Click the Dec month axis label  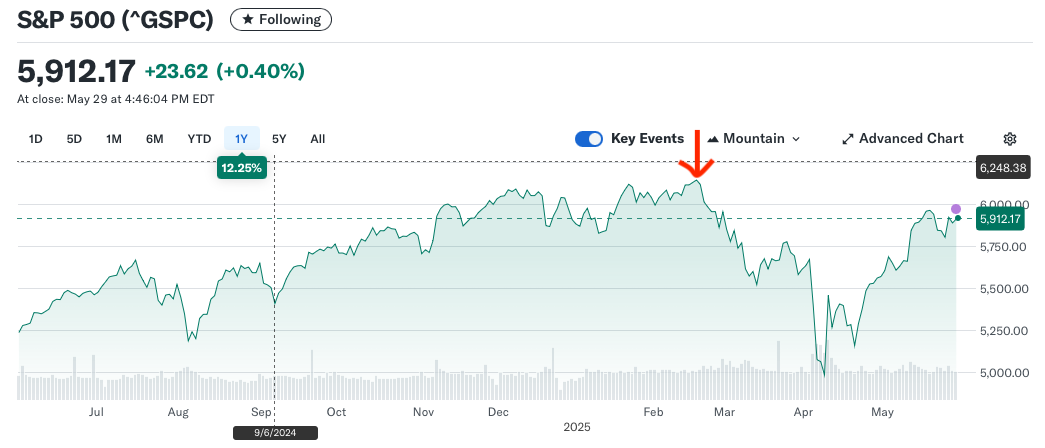tap(499, 412)
